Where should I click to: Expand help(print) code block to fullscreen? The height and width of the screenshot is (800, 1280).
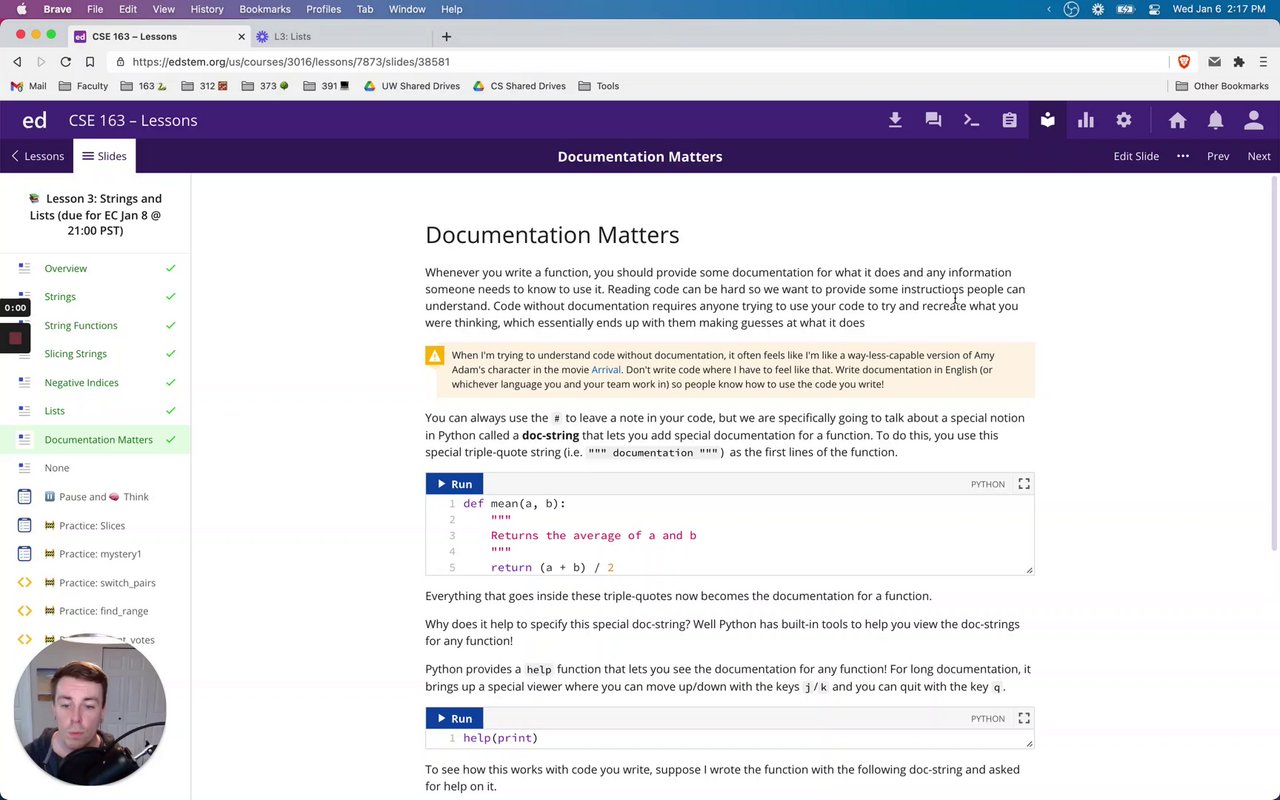point(1024,718)
